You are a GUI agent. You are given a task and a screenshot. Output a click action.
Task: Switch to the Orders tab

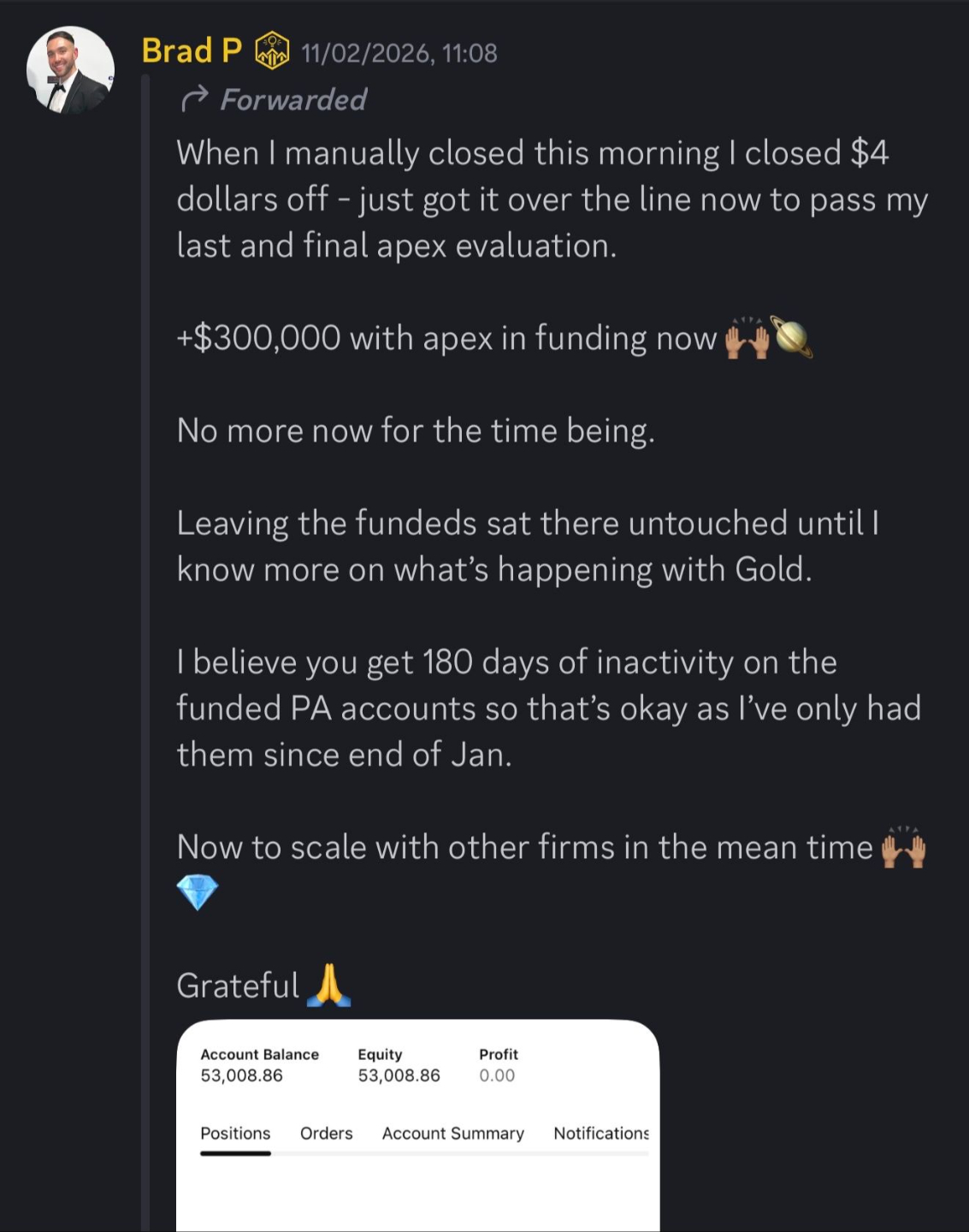tap(326, 1133)
